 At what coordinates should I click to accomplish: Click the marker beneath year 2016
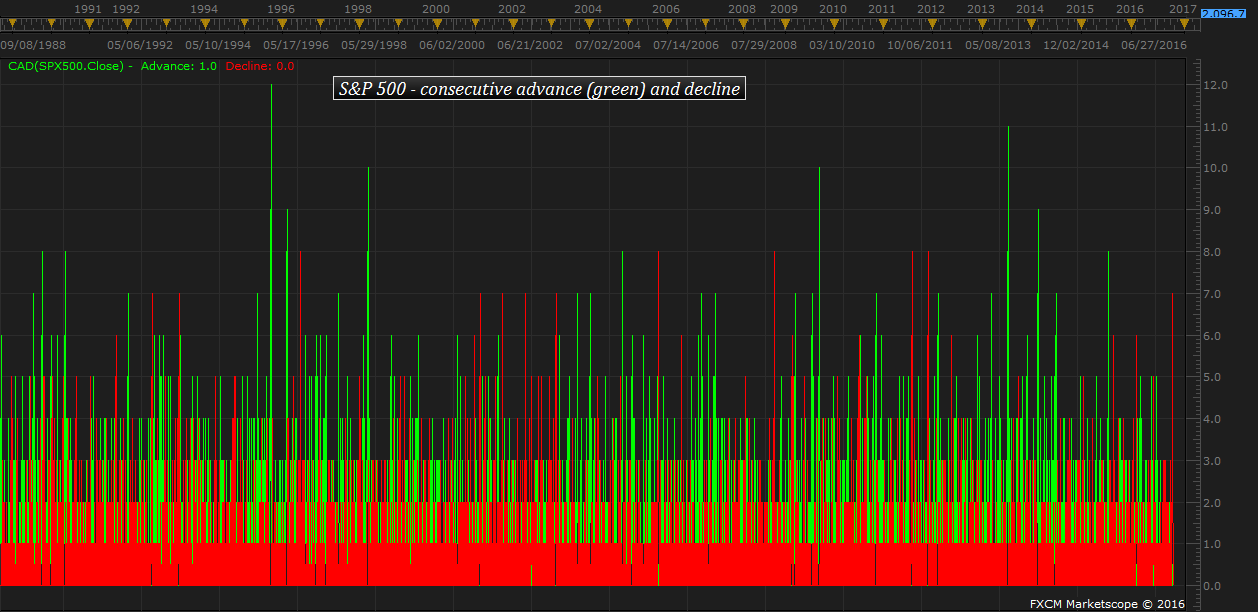[x=1130, y=24]
